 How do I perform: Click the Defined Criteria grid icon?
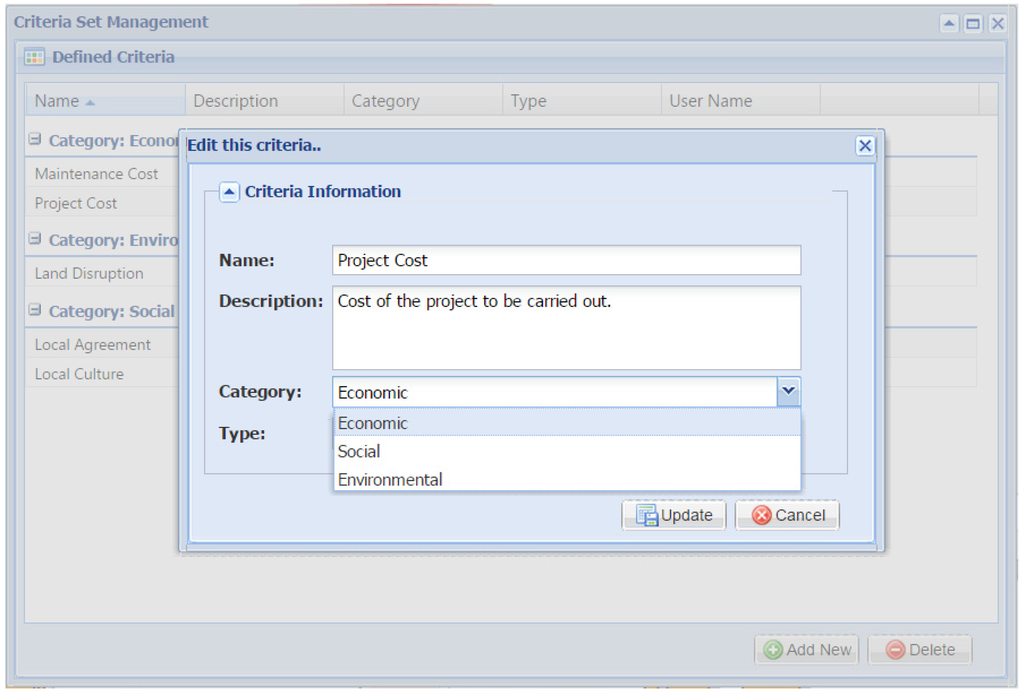pos(35,57)
